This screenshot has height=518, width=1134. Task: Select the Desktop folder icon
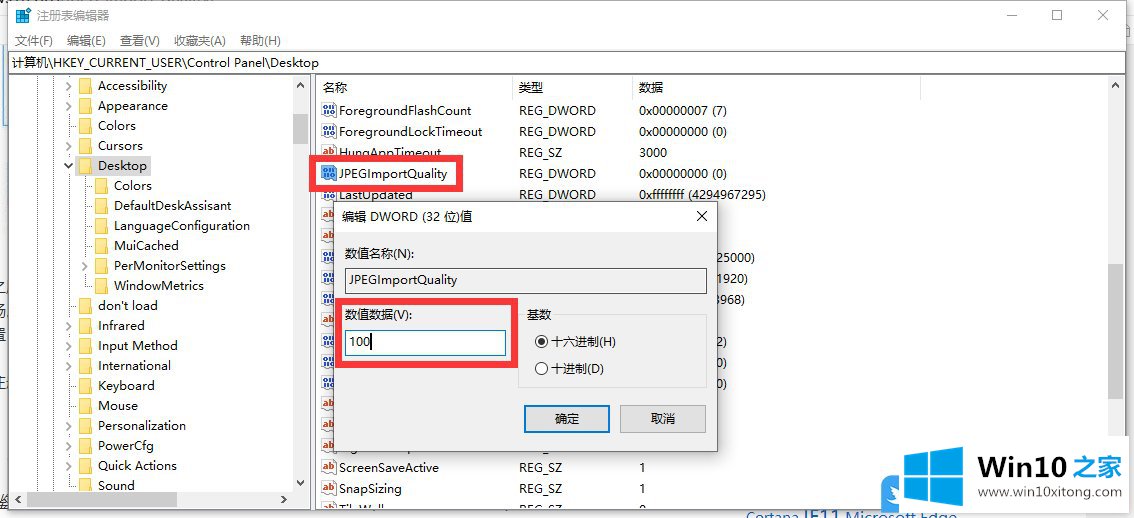[x=85, y=166]
